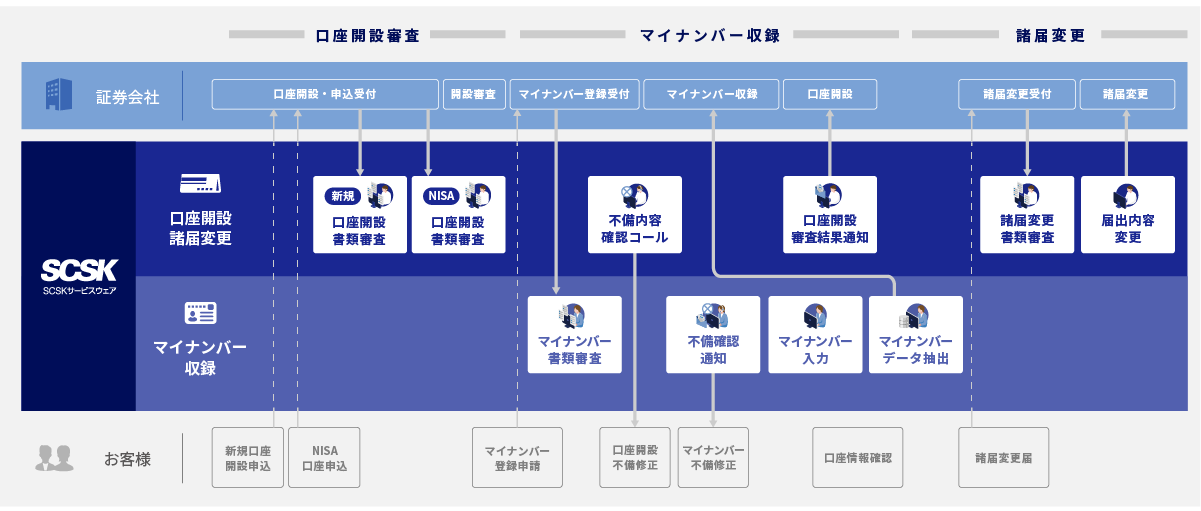Click the card icon above 口座開設 諸届変更 row label
Image resolution: width=1201 pixels, height=511 pixels.
point(200,183)
